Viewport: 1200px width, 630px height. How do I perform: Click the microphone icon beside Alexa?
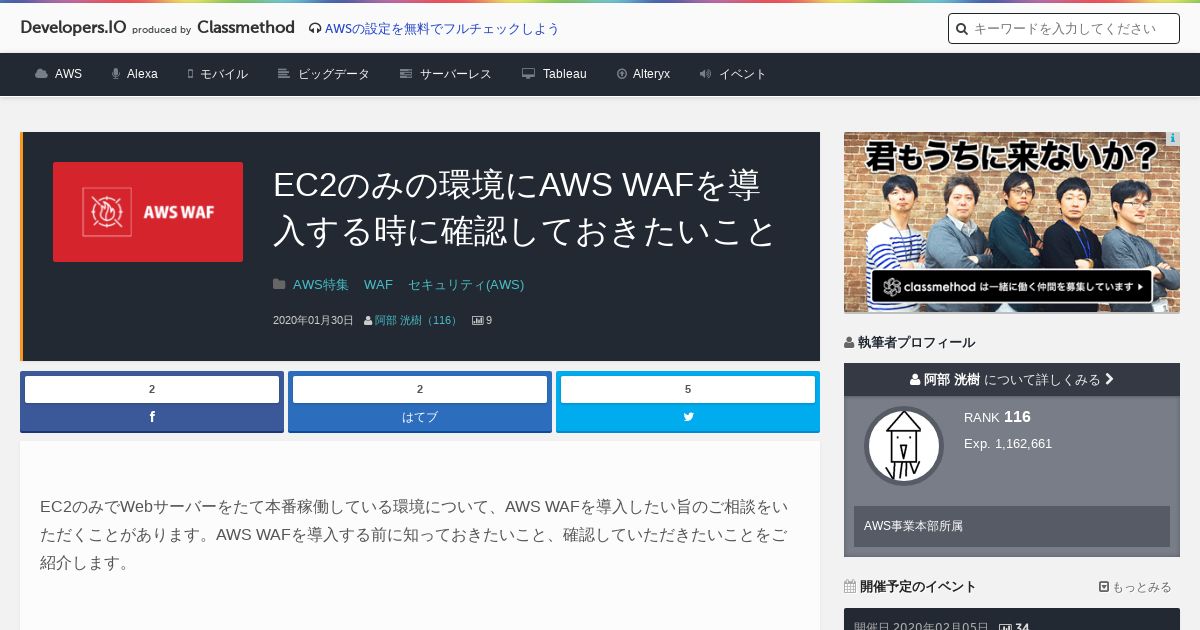[116, 74]
